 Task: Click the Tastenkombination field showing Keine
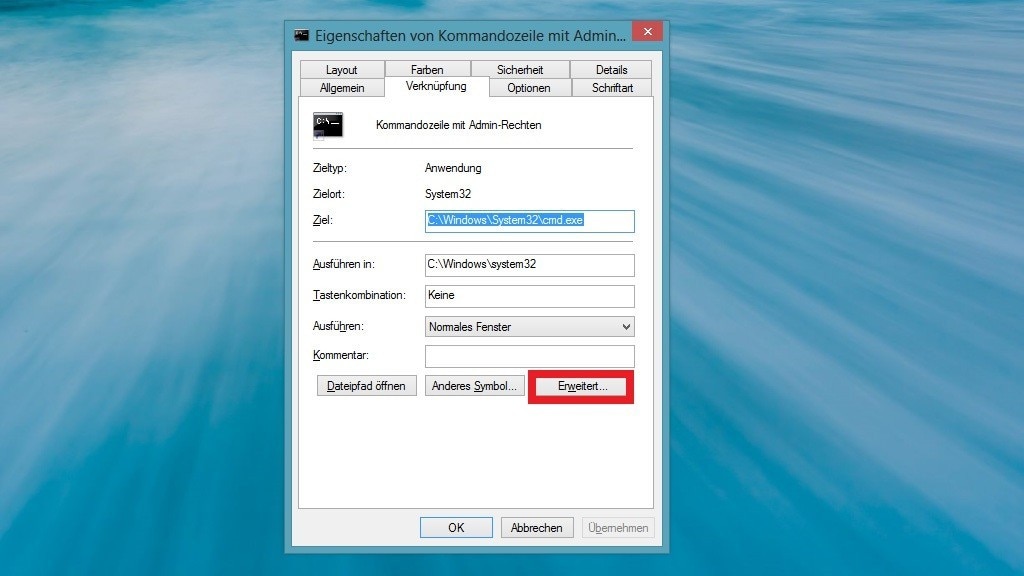click(528, 296)
